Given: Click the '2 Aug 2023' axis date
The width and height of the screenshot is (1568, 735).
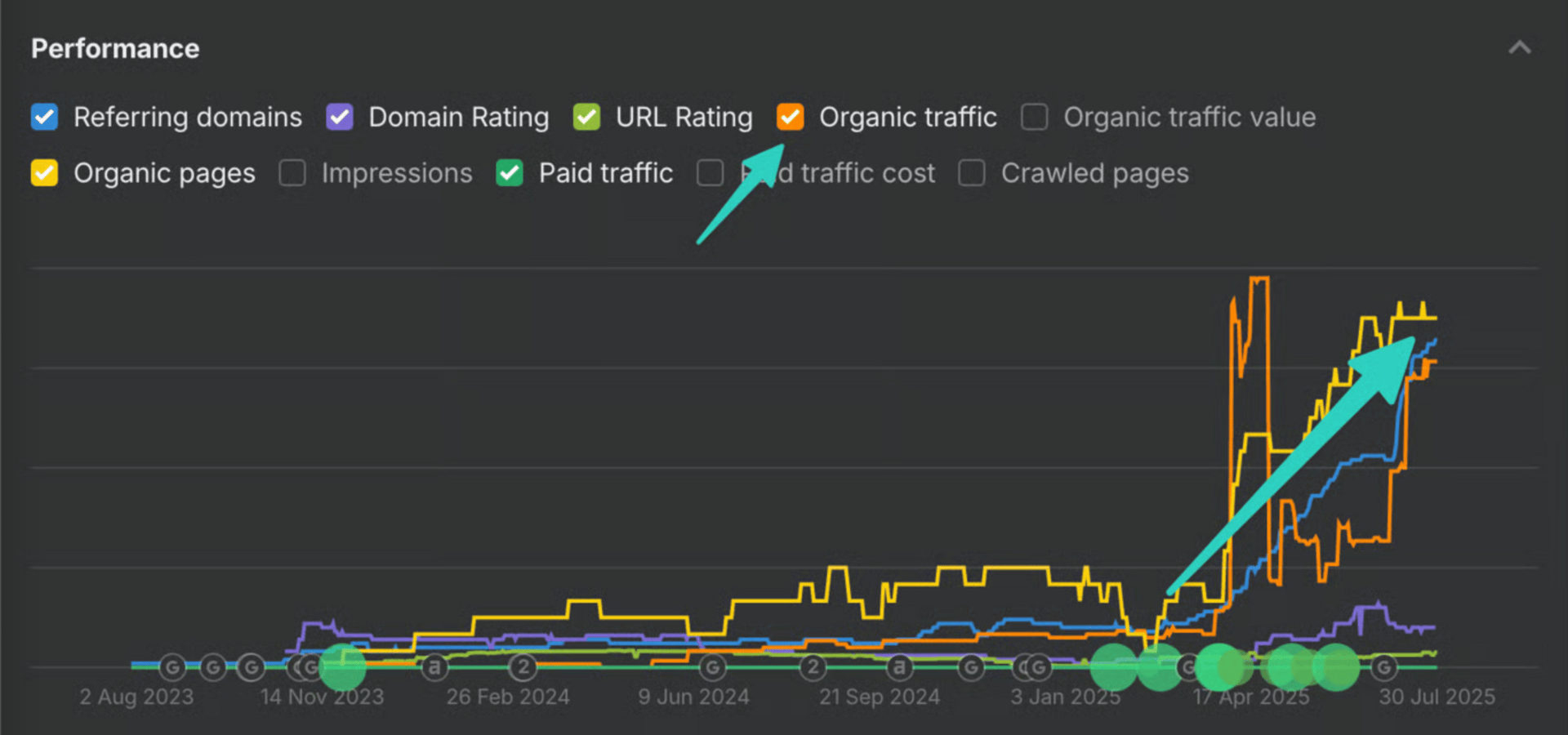Looking at the screenshot, I should tap(136, 697).
